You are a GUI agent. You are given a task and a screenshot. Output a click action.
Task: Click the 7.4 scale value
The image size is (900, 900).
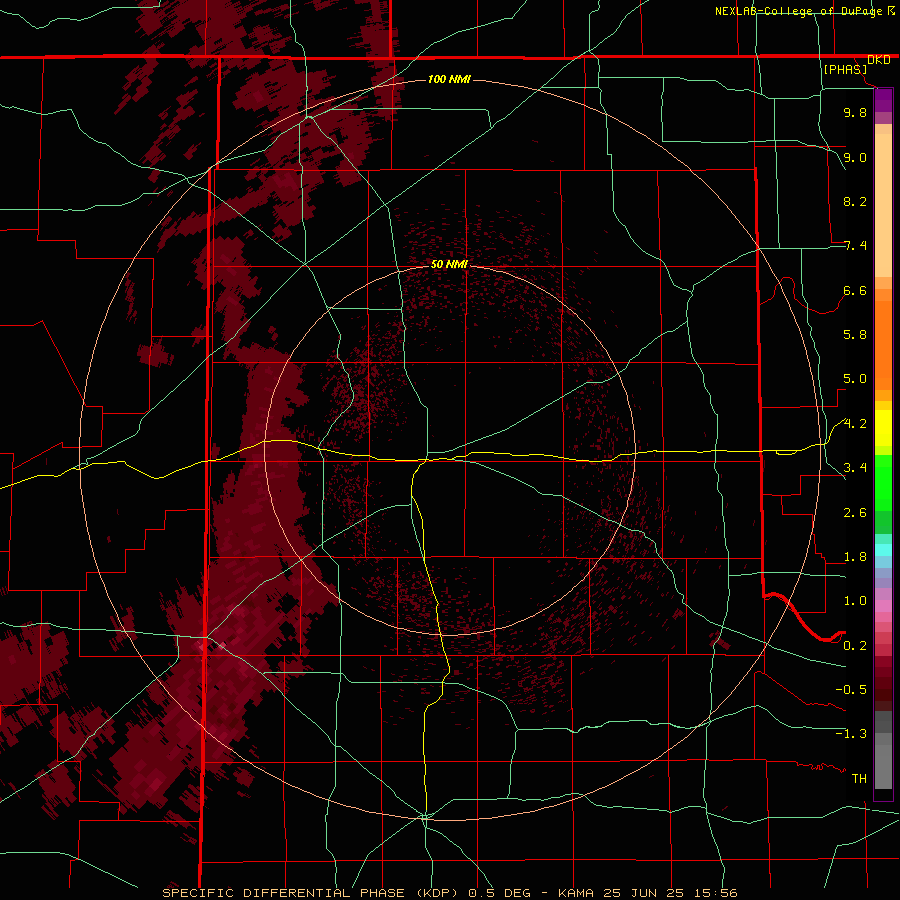(x=855, y=246)
